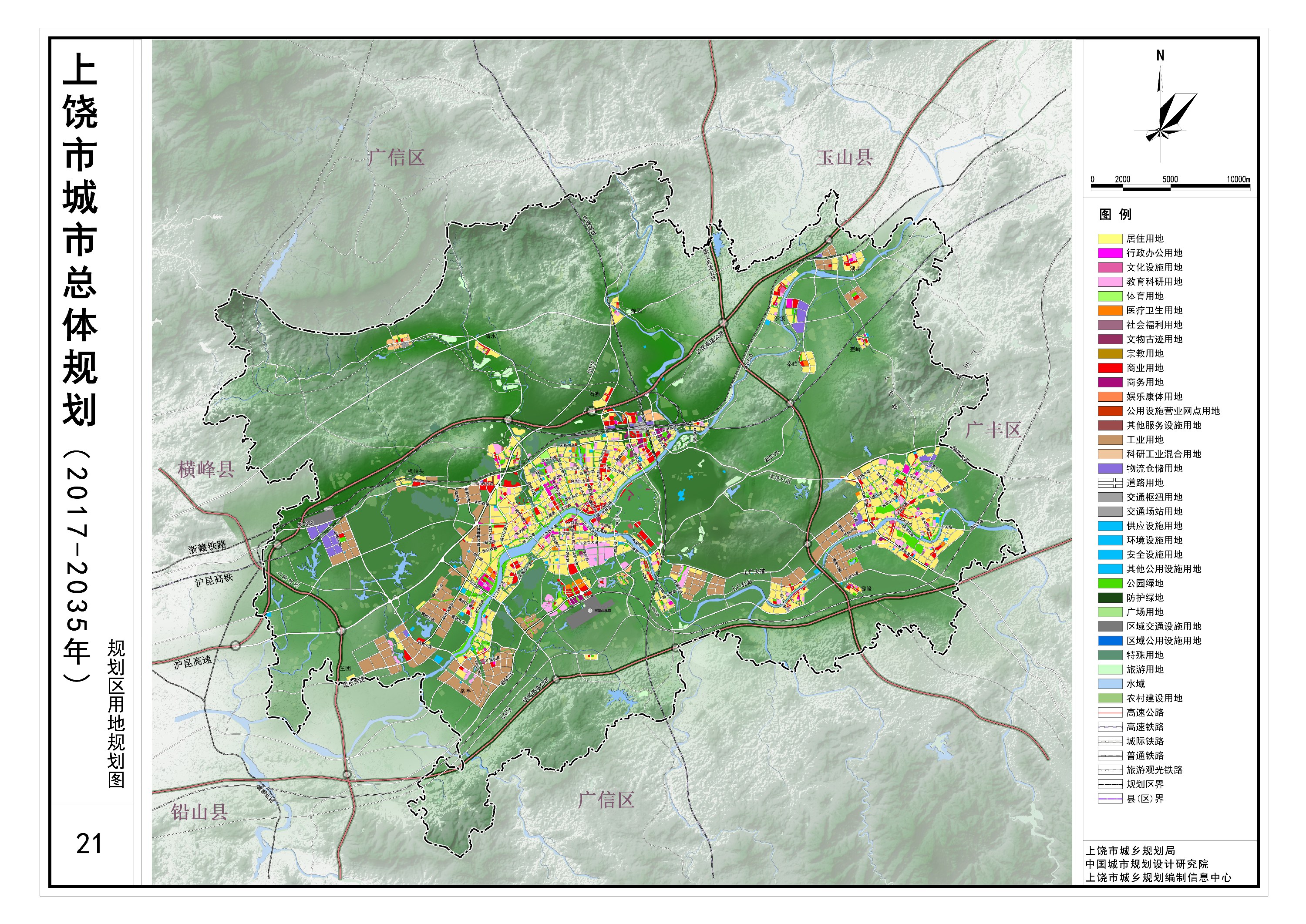Click the 中国城市规划设计研究院 credit line

[1147, 864]
